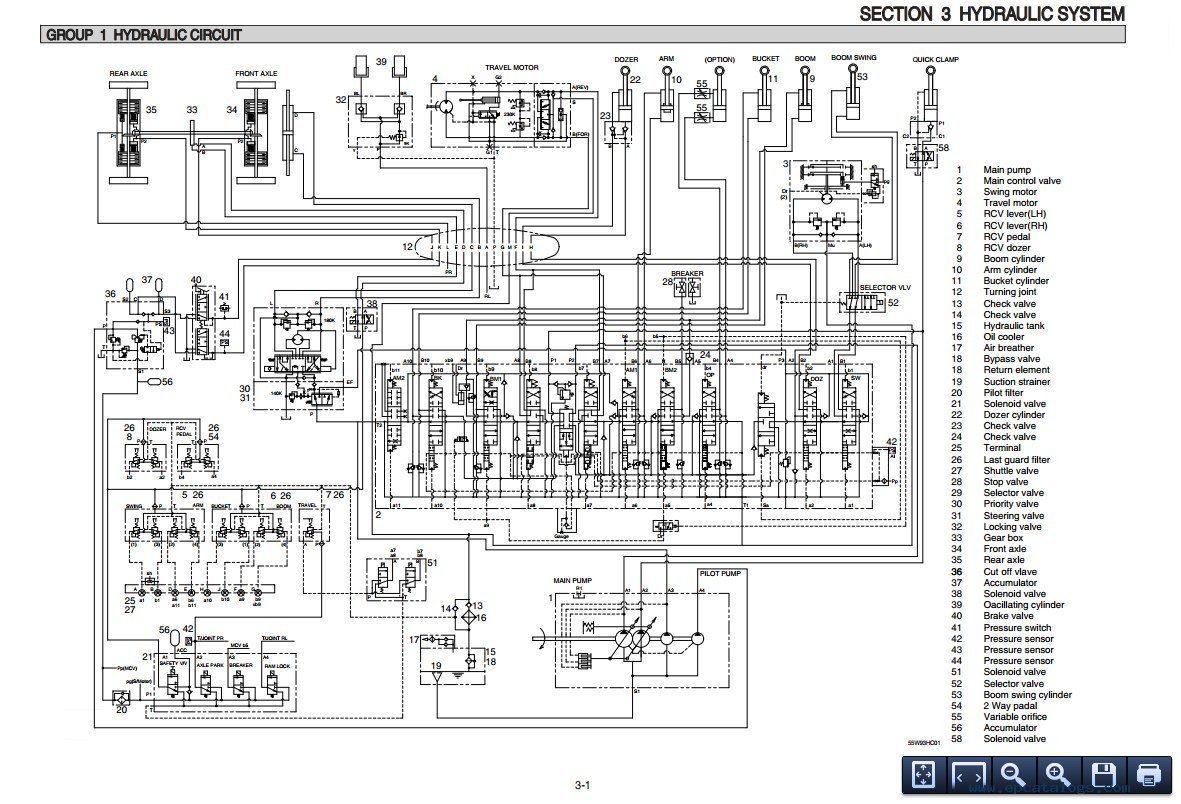Click the "PILOT PUMP" diagram label
This screenshot has height=804, width=1181.
pyautogui.click(x=721, y=573)
